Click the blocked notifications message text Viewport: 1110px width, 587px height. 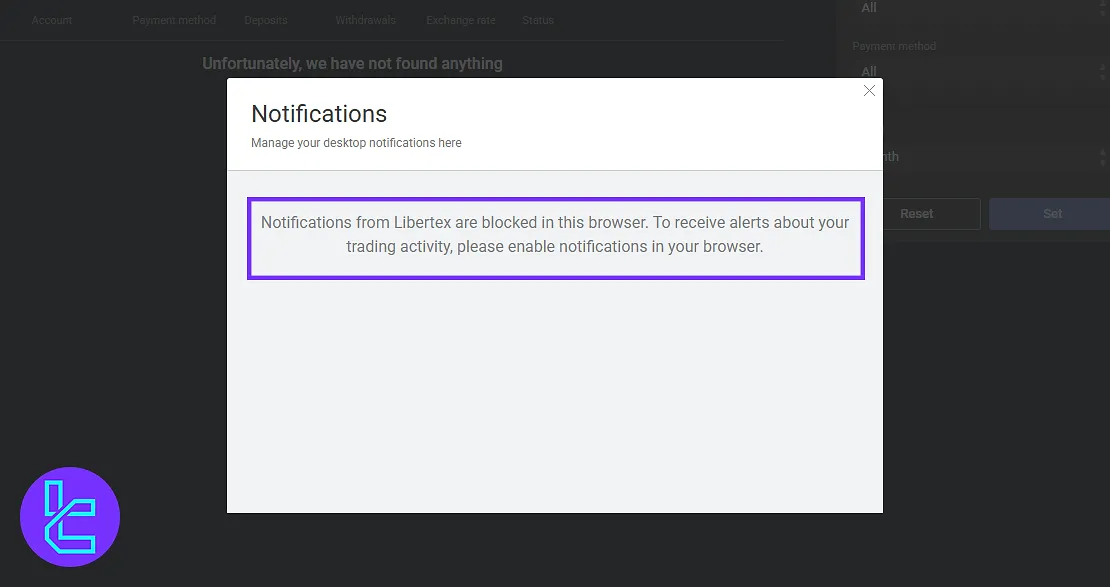click(x=555, y=234)
